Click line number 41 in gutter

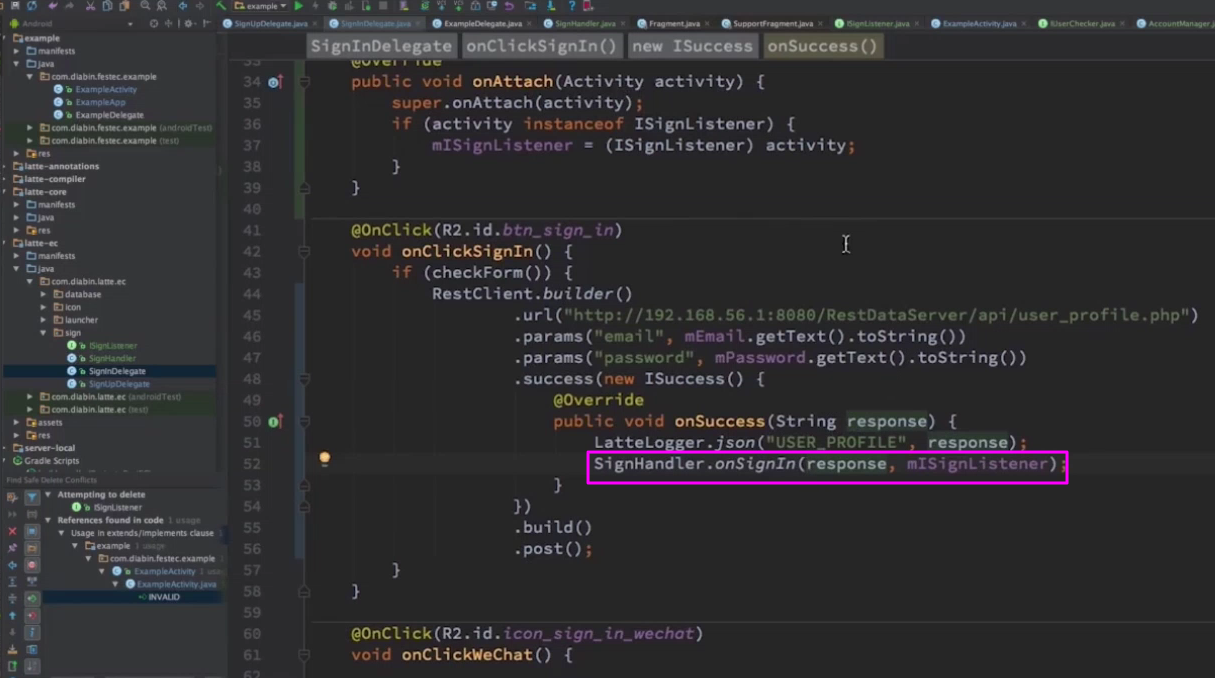251,231
